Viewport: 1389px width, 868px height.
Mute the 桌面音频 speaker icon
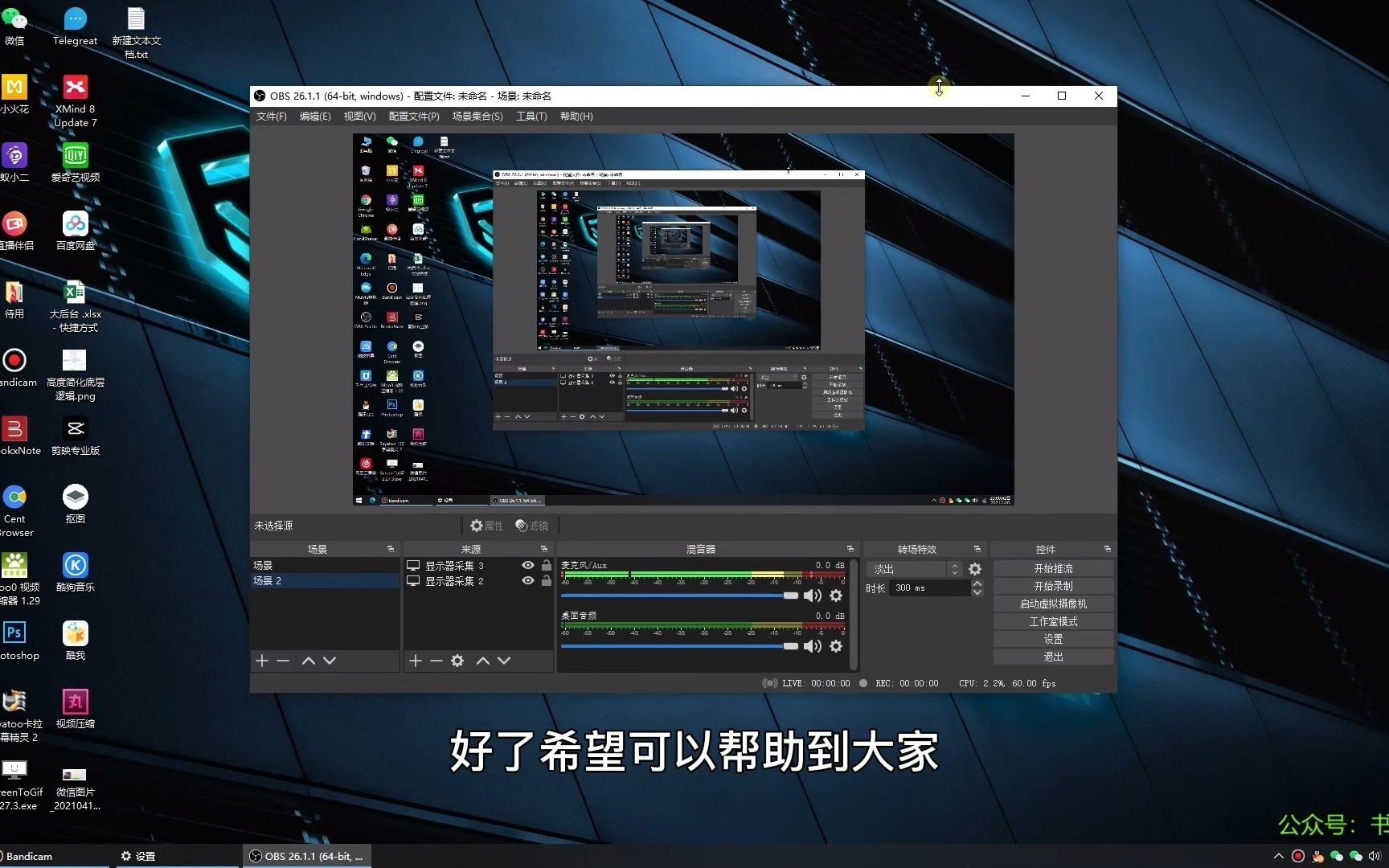pos(812,646)
